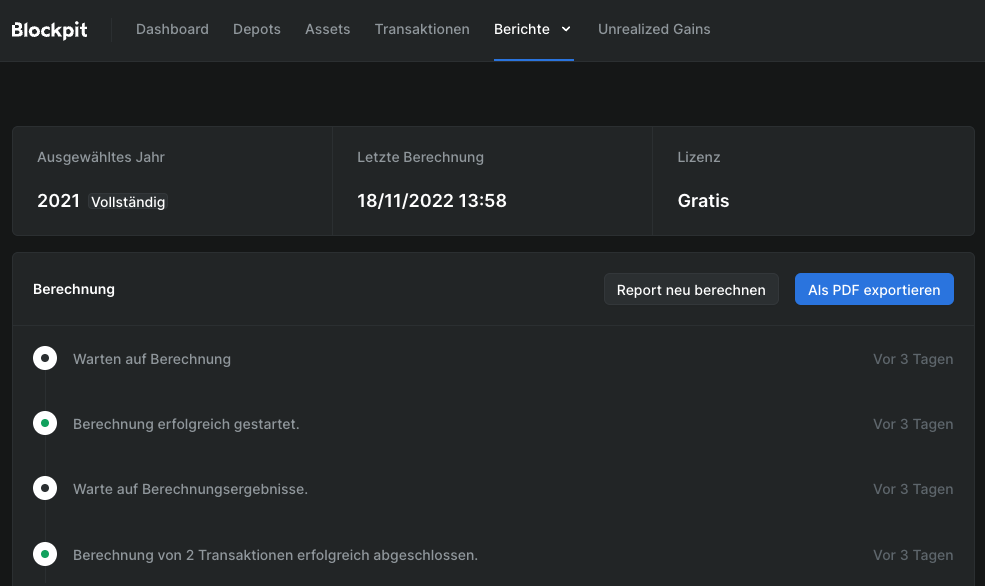Click Vor 3 Tagen beside Berechnung erfolgreich gestartet
The width and height of the screenshot is (985, 586).
913,424
